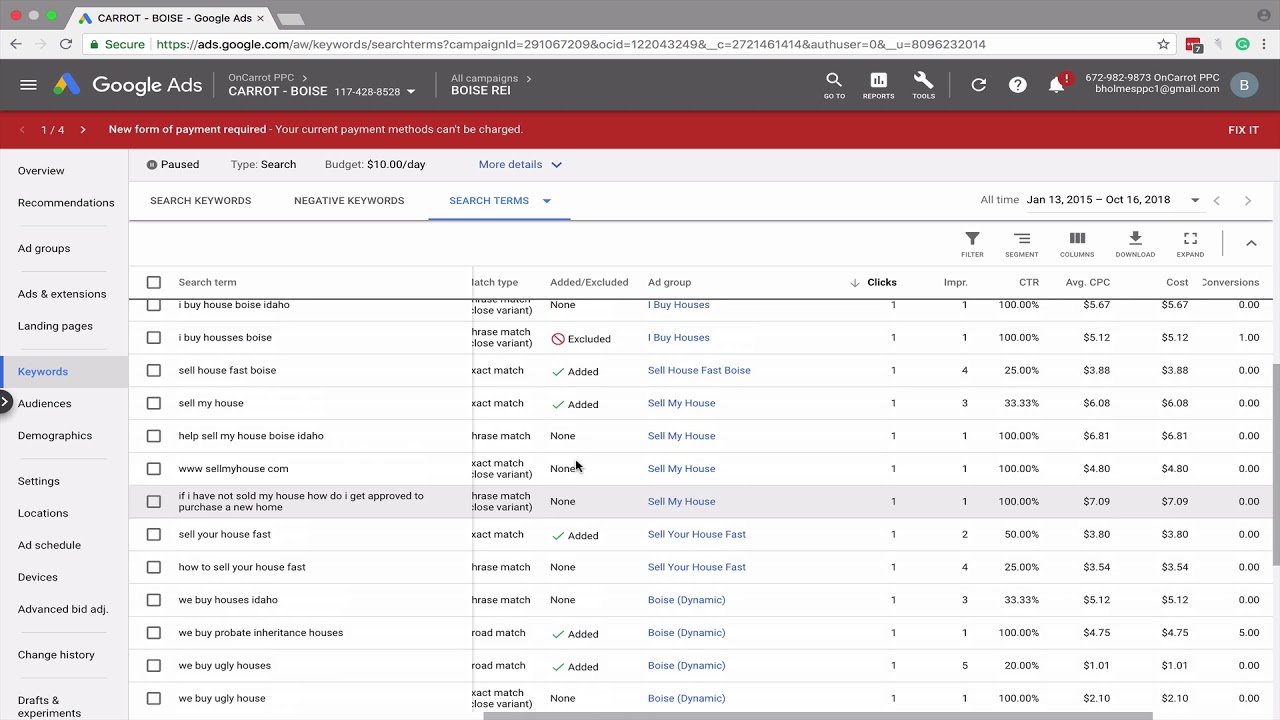Viewport: 1280px width, 720px height.
Task: Check the 'i buy housses boise' row
Action: [x=154, y=337]
